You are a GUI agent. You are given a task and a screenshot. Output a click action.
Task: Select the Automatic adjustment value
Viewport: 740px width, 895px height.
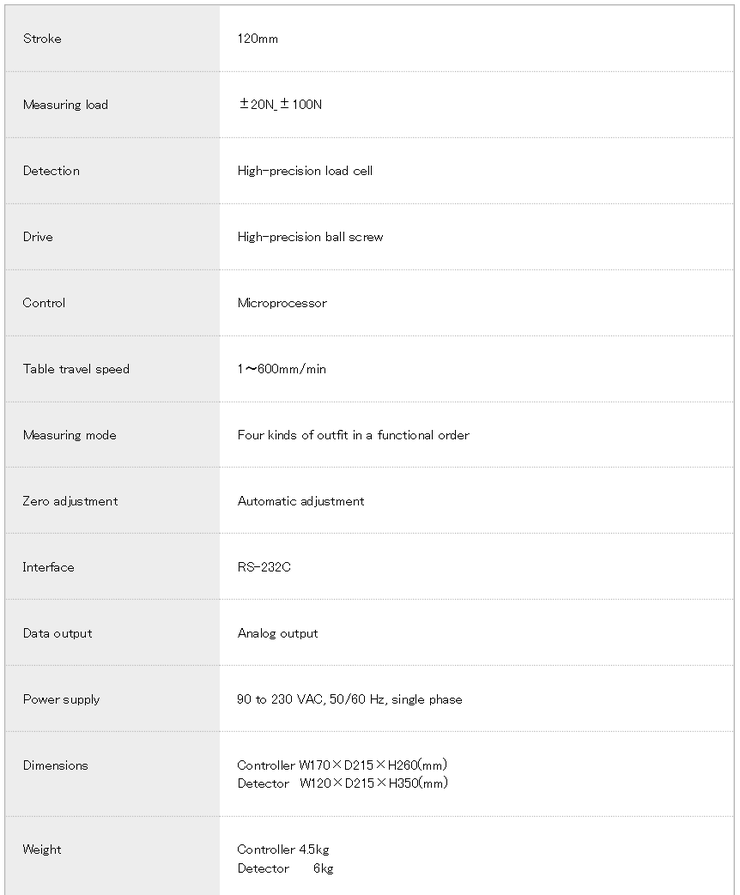click(301, 501)
